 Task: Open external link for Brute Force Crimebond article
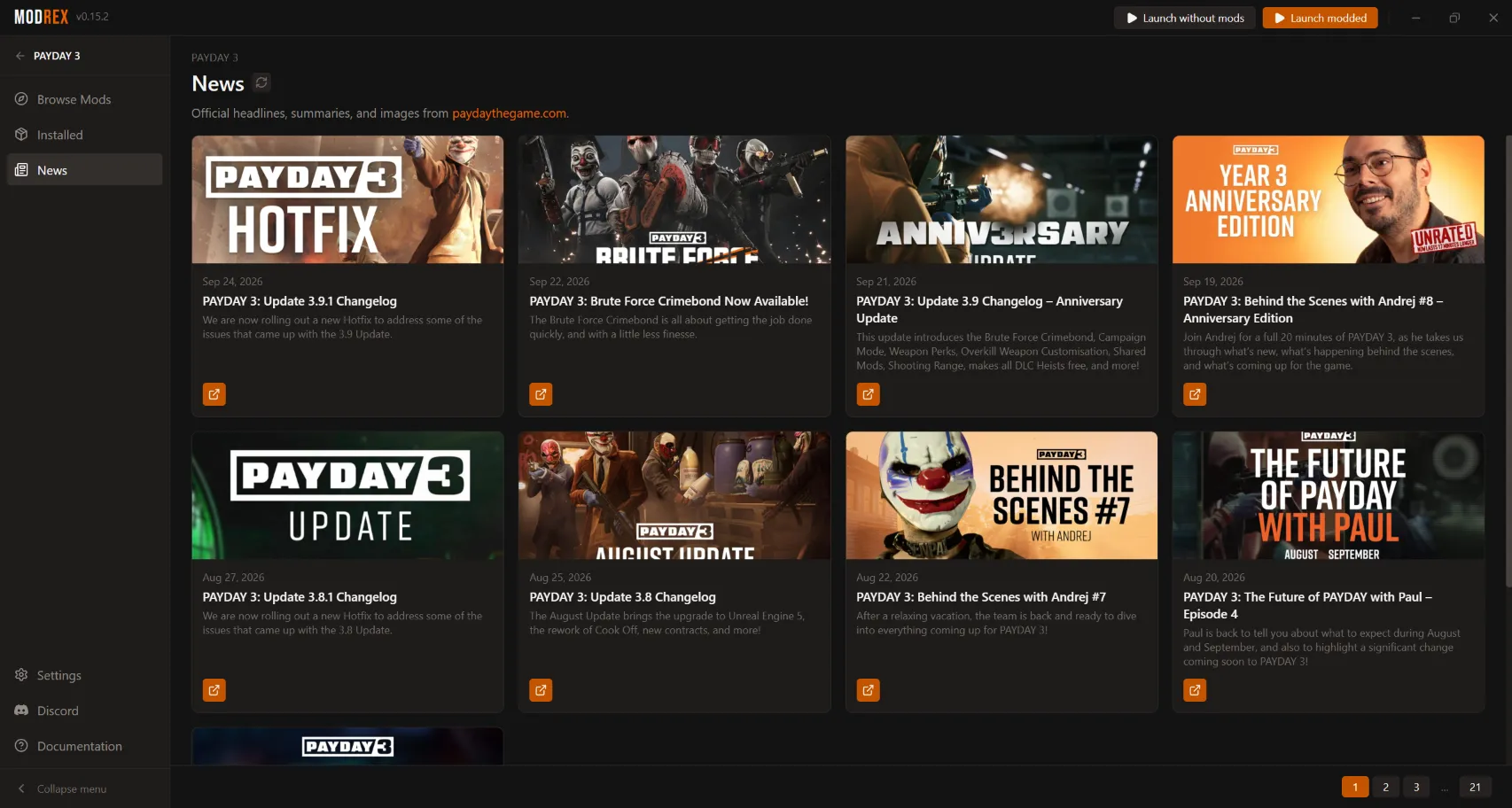[542, 394]
